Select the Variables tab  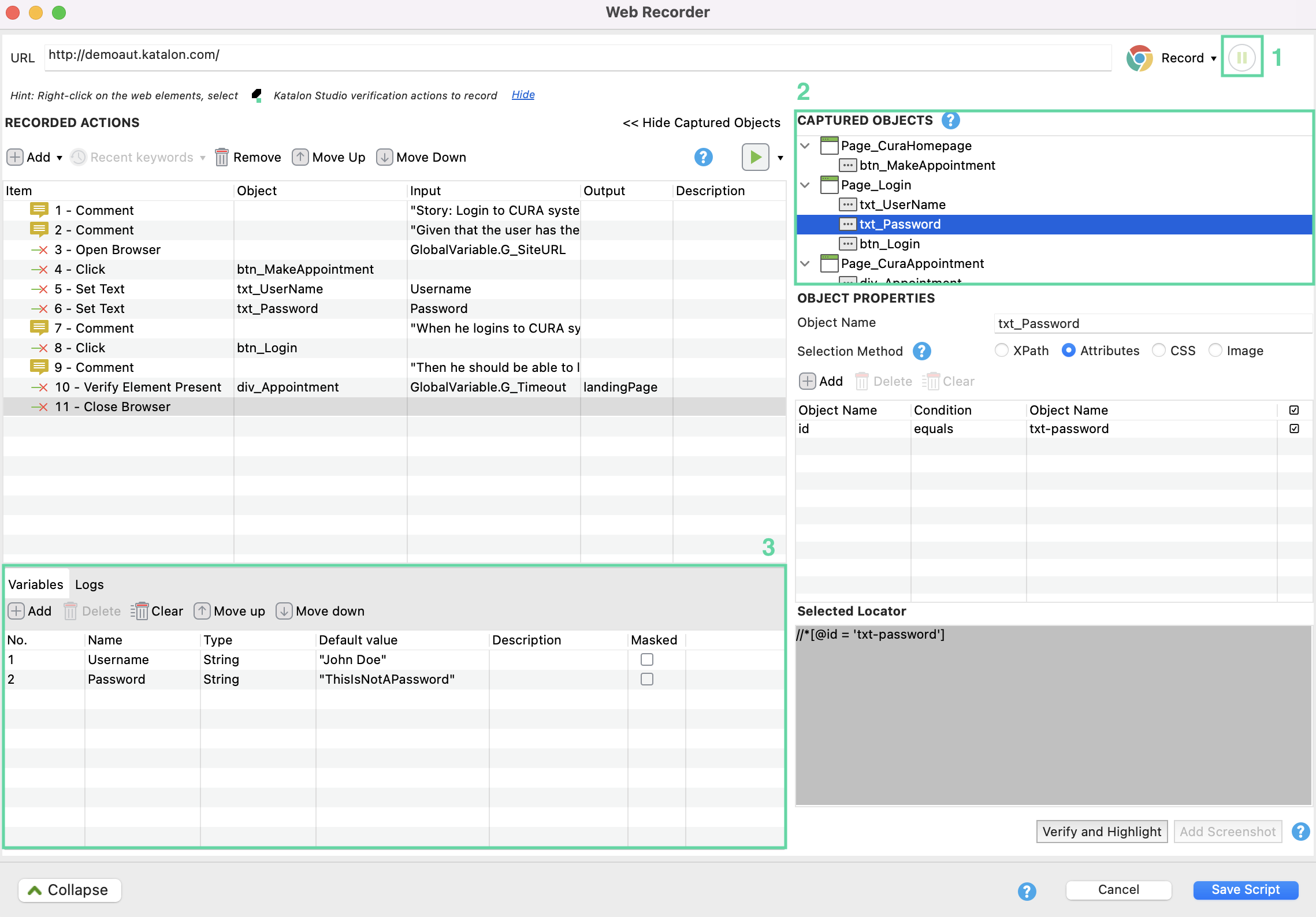(36, 584)
